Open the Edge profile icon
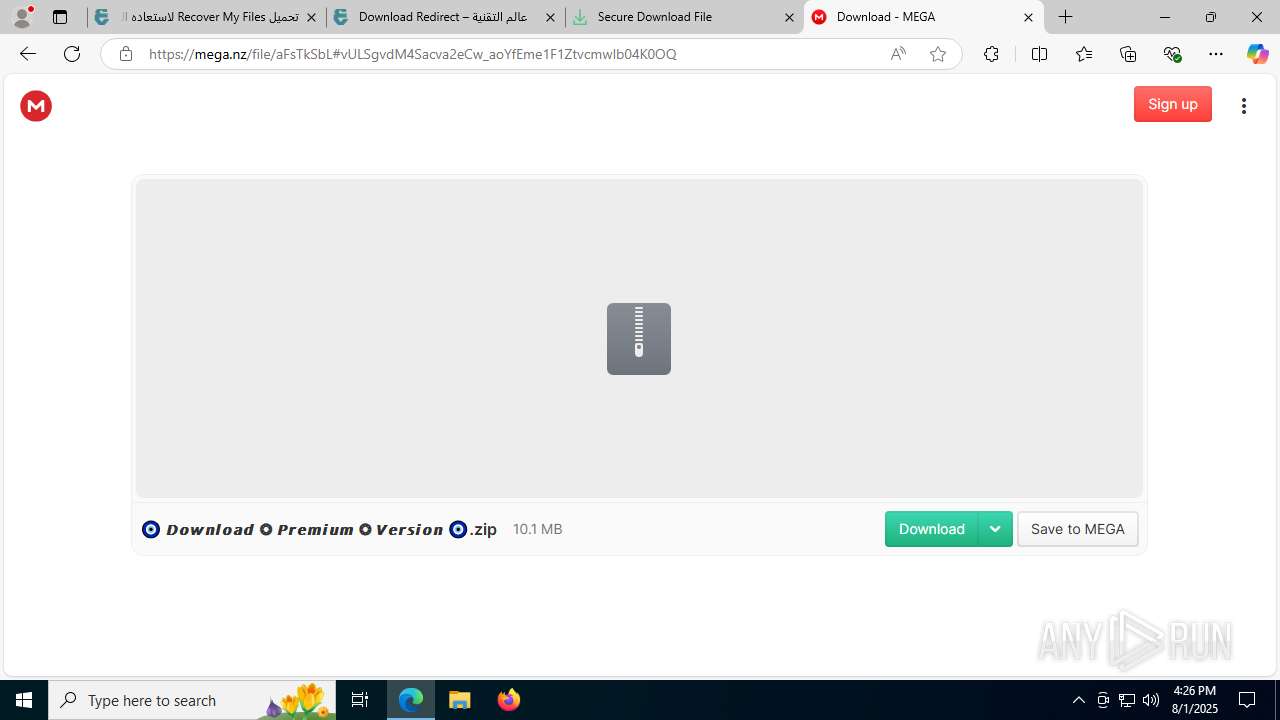 tap(22, 17)
